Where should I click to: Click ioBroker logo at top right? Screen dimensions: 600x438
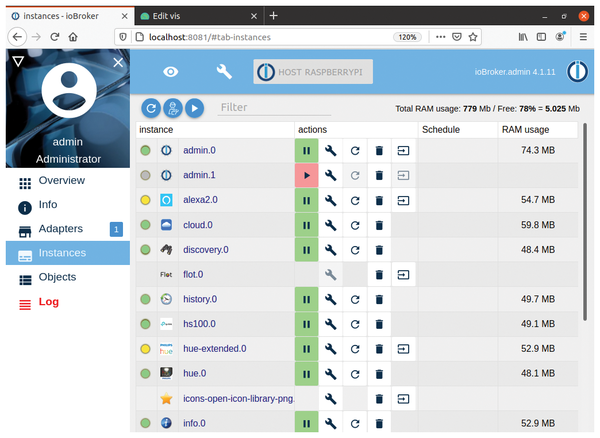pos(577,72)
